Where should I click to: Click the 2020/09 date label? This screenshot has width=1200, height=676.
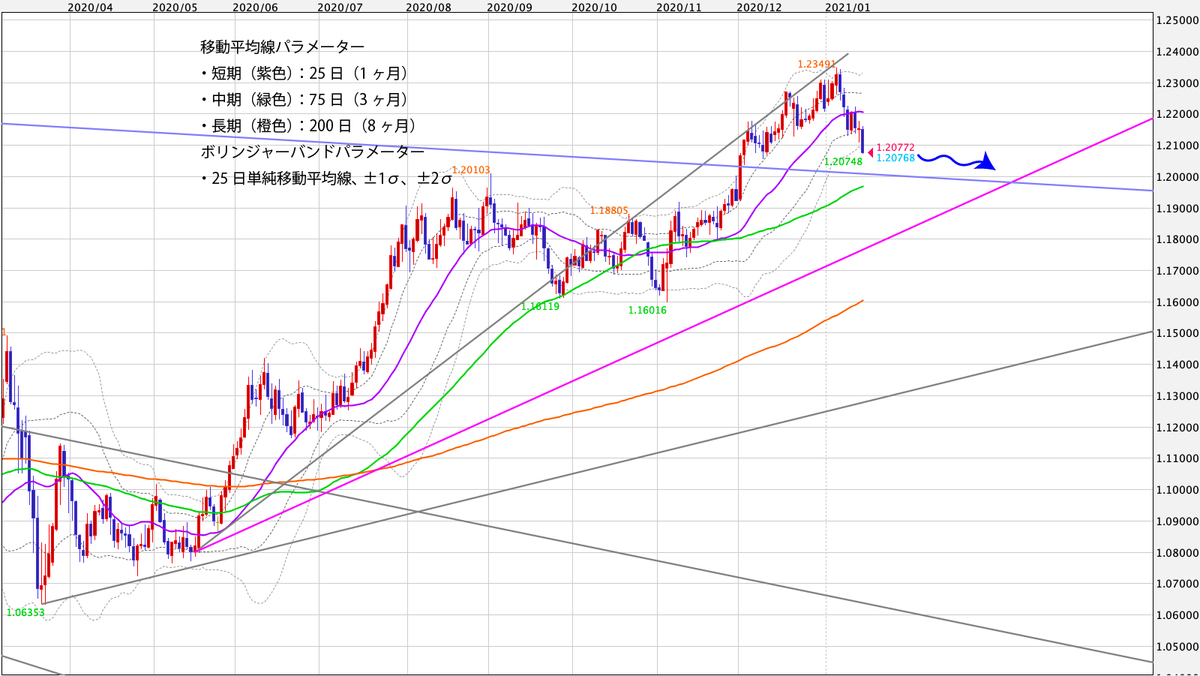pos(508,6)
